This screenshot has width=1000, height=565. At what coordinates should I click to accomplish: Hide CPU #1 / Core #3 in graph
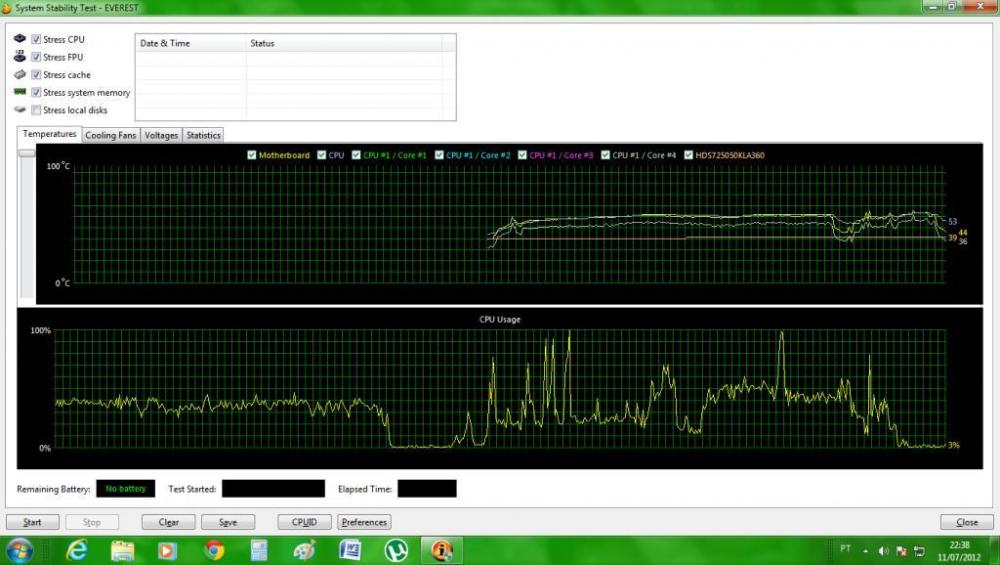click(522, 155)
